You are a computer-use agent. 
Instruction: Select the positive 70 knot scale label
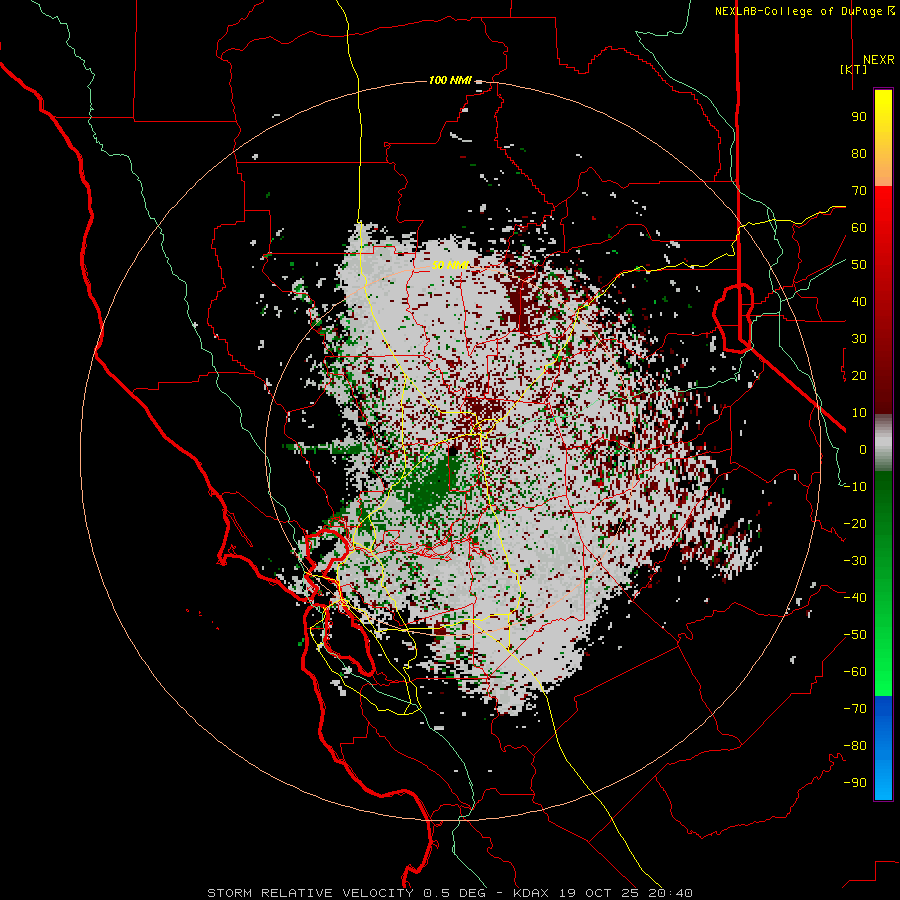[x=859, y=191]
